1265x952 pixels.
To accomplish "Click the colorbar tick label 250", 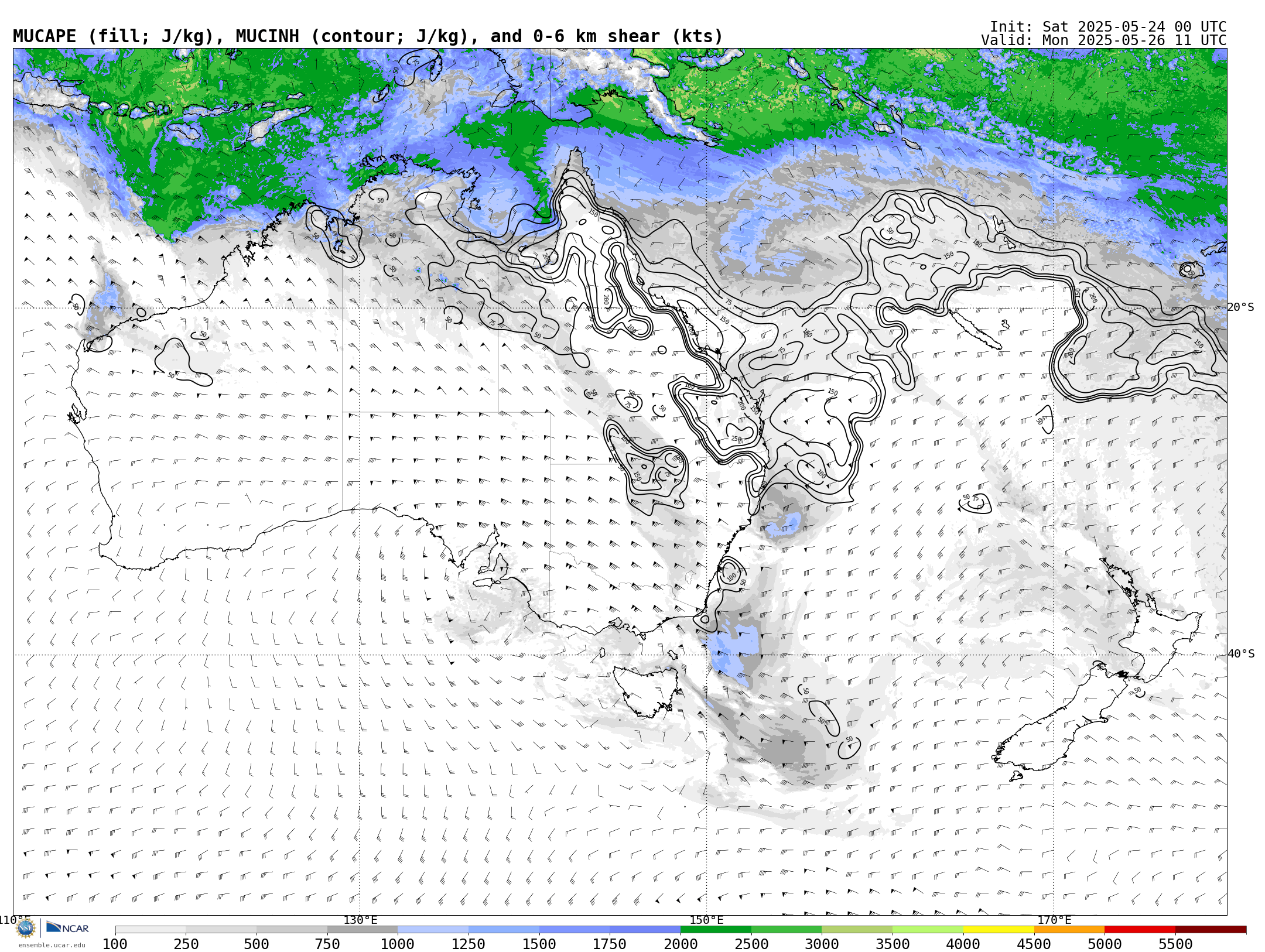I will pos(186,944).
